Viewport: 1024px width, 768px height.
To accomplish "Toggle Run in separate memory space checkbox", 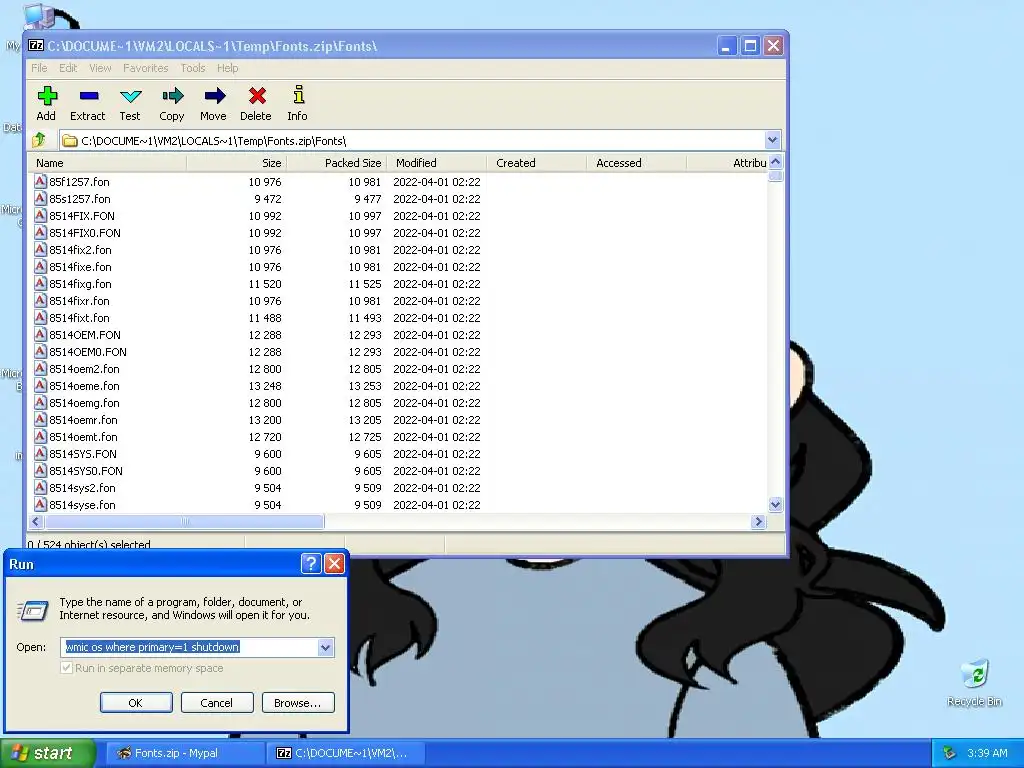I will (x=67, y=667).
